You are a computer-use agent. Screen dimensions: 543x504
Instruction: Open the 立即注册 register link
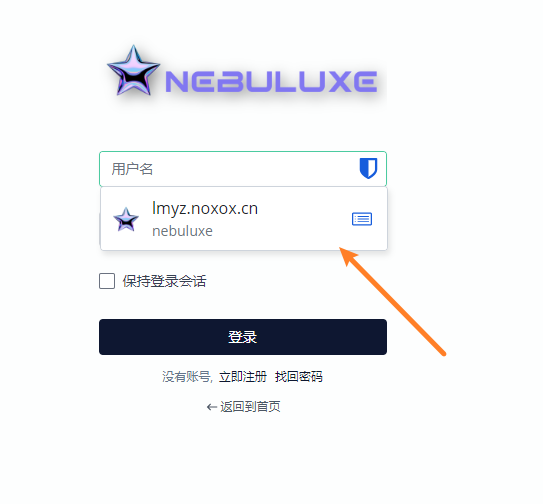pos(243,377)
